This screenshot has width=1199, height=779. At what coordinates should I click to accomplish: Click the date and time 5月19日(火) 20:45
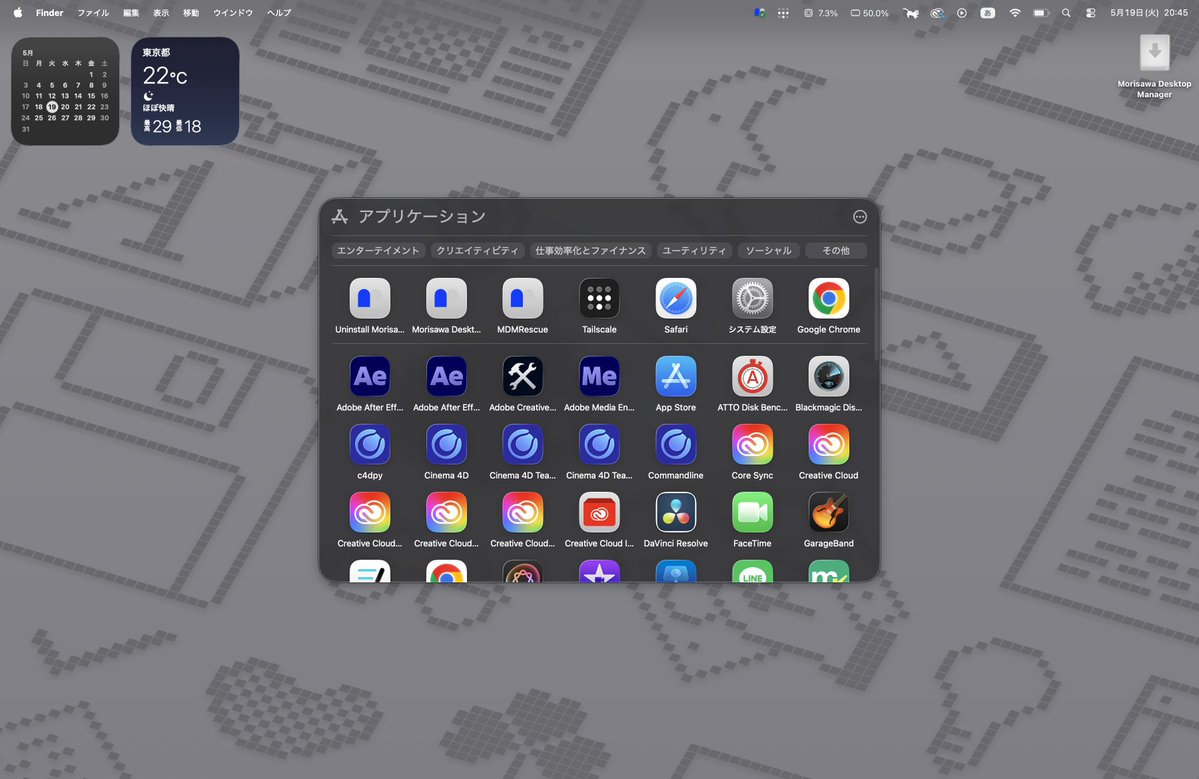point(1149,13)
